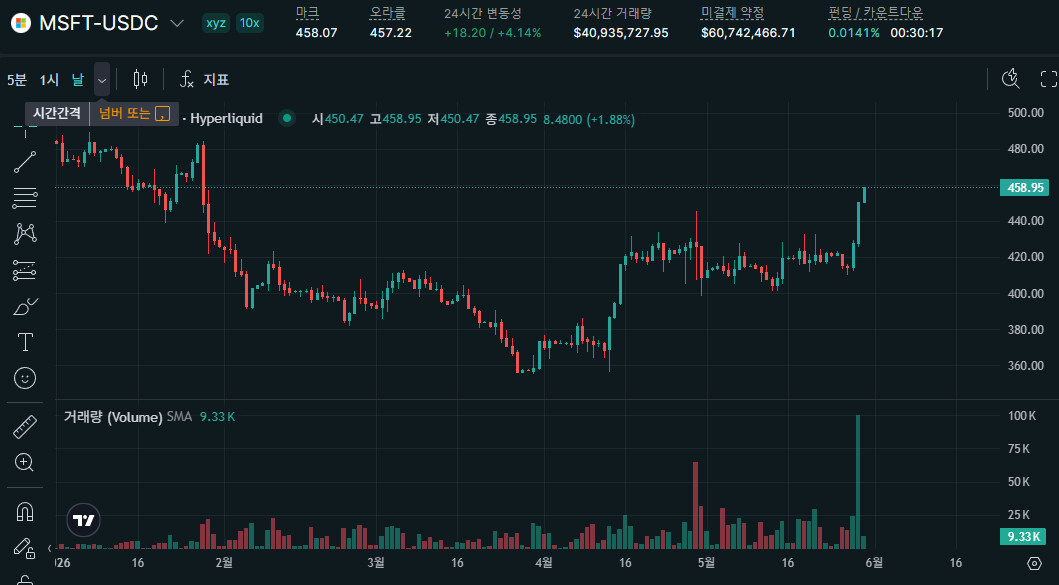
Task: Expand the time interval dropdown arrow
Action: click(x=102, y=80)
